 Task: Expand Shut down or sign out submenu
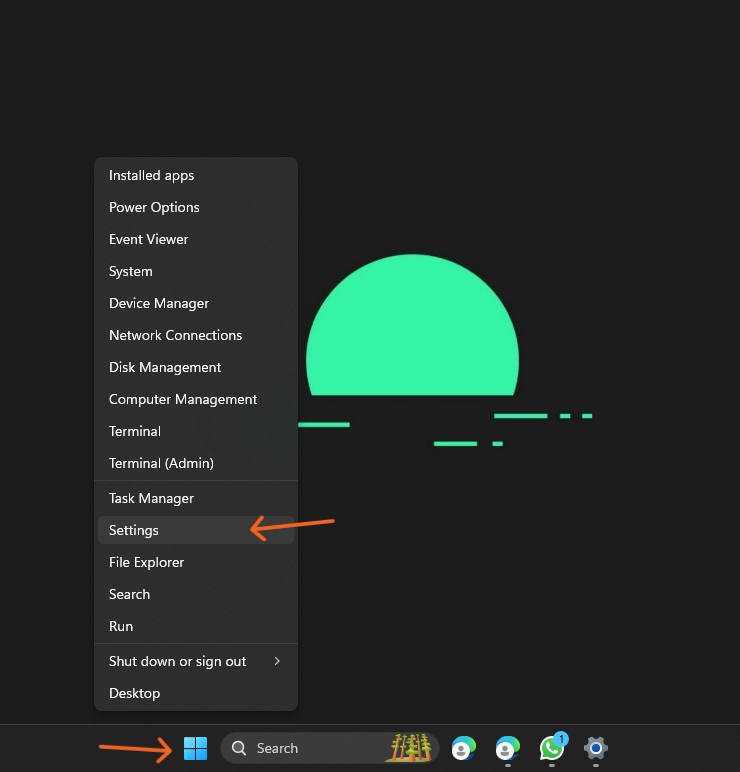(196, 661)
